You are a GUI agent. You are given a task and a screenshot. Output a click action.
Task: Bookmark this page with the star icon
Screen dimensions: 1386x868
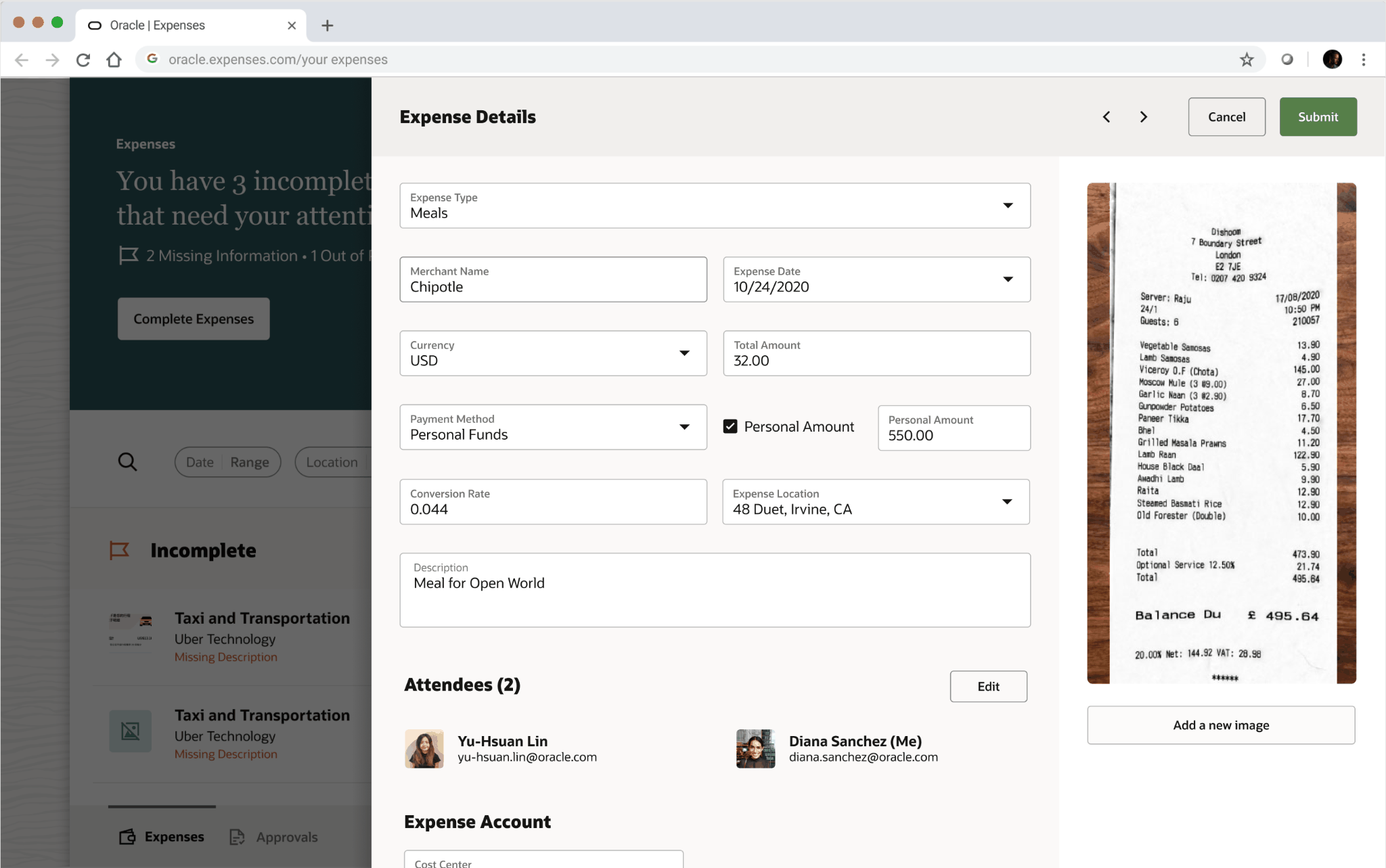click(x=1247, y=60)
